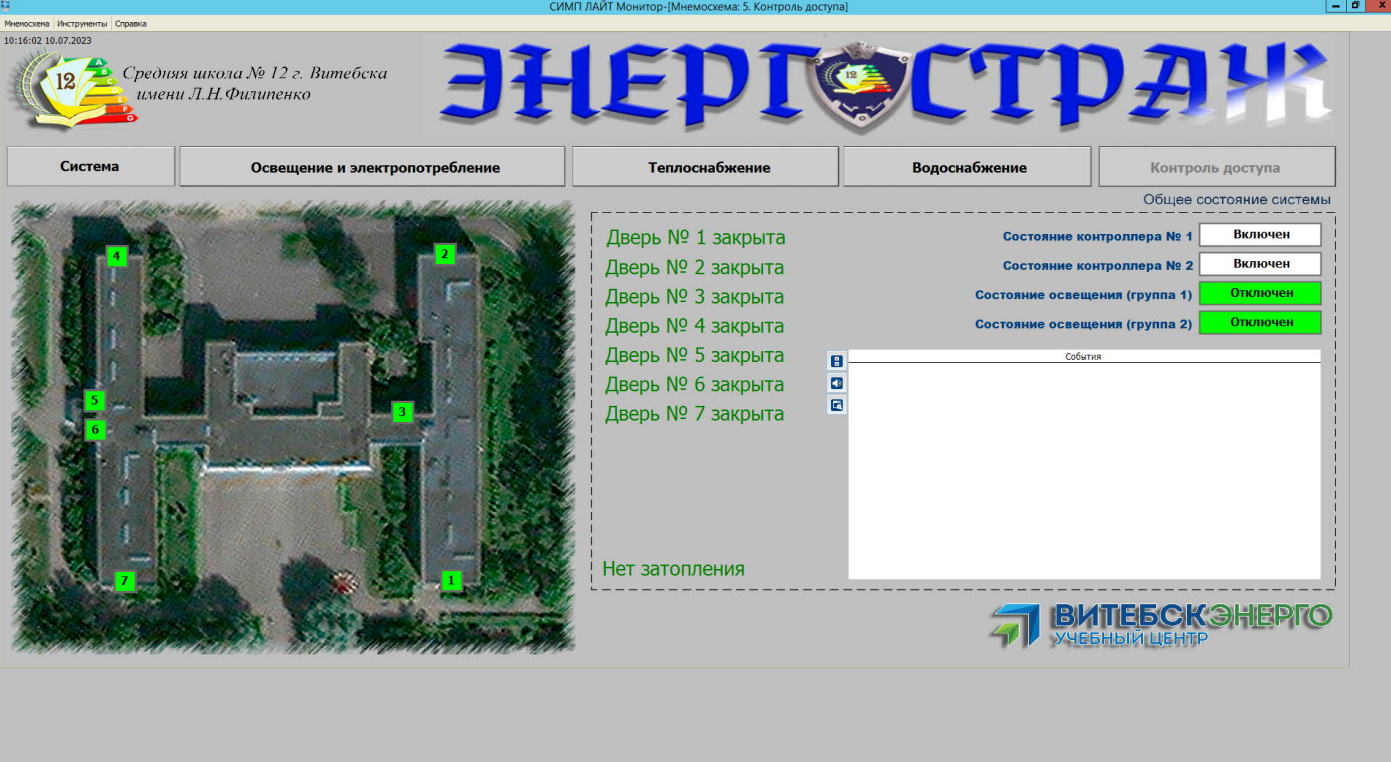Click door marker 6 on the map

coord(95,430)
